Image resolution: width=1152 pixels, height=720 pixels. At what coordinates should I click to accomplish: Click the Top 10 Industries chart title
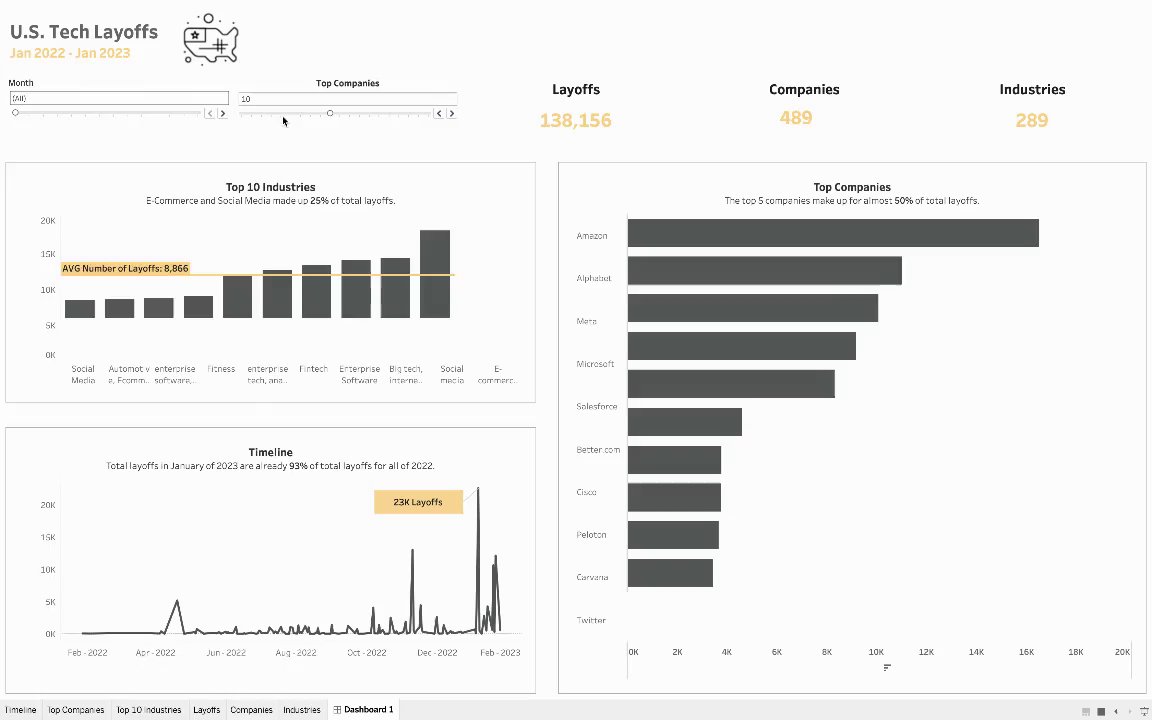pos(270,187)
